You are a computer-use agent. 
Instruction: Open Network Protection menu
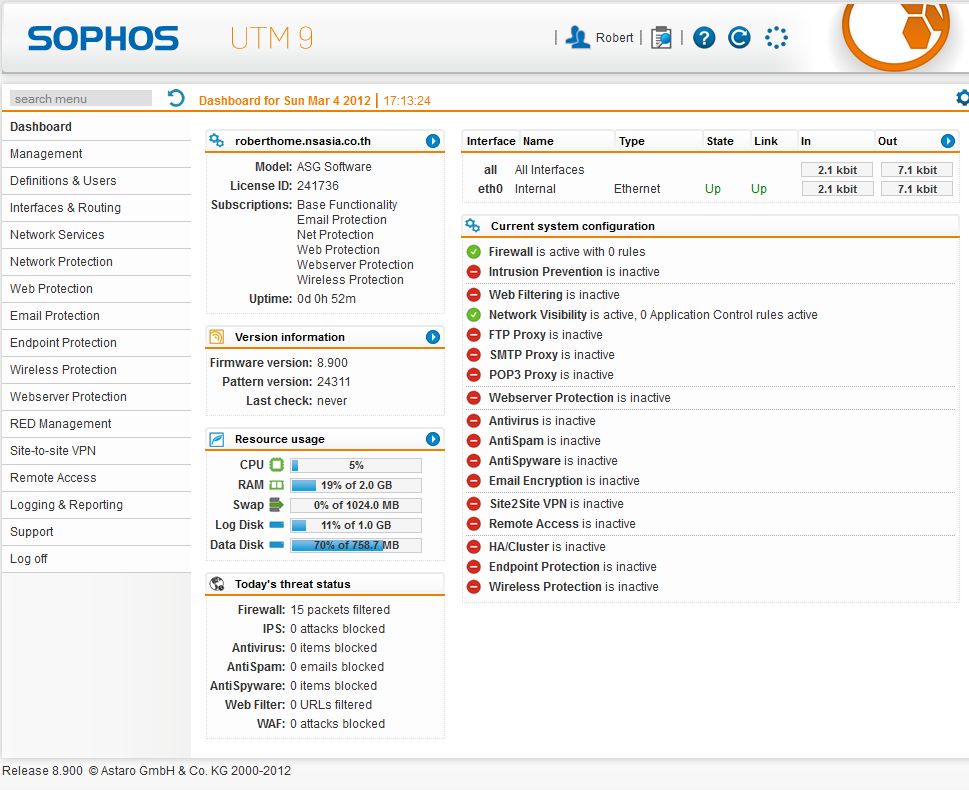click(x=96, y=261)
